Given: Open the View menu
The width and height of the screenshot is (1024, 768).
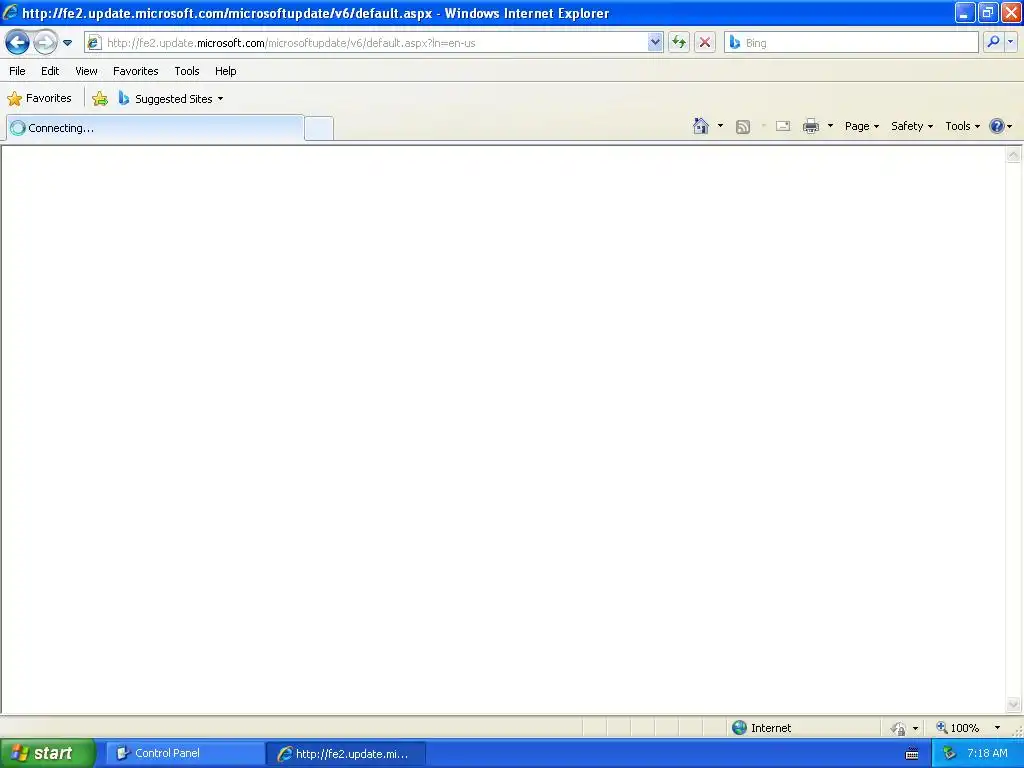Looking at the screenshot, I should tap(86, 71).
